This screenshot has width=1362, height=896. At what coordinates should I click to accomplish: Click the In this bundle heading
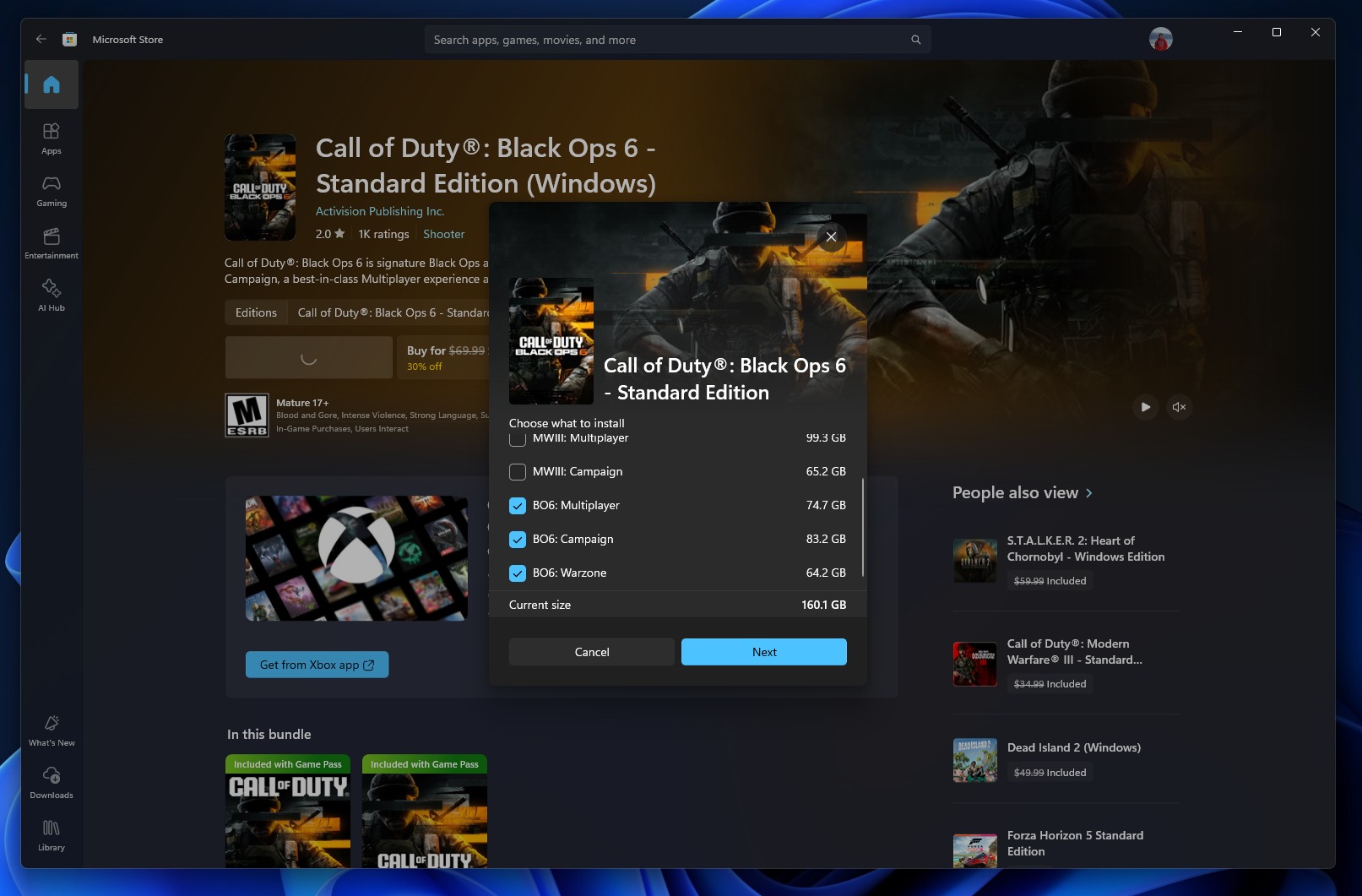click(269, 735)
